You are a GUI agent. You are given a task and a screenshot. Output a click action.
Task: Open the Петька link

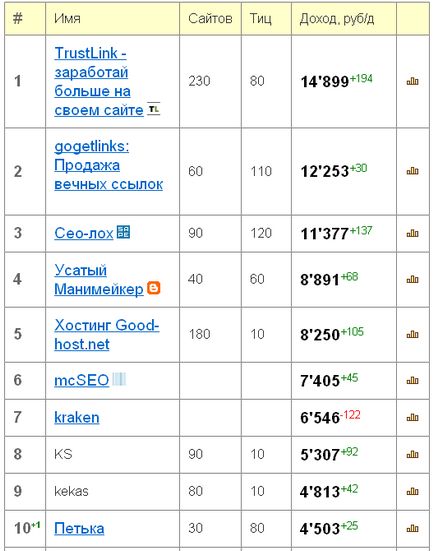point(79,529)
